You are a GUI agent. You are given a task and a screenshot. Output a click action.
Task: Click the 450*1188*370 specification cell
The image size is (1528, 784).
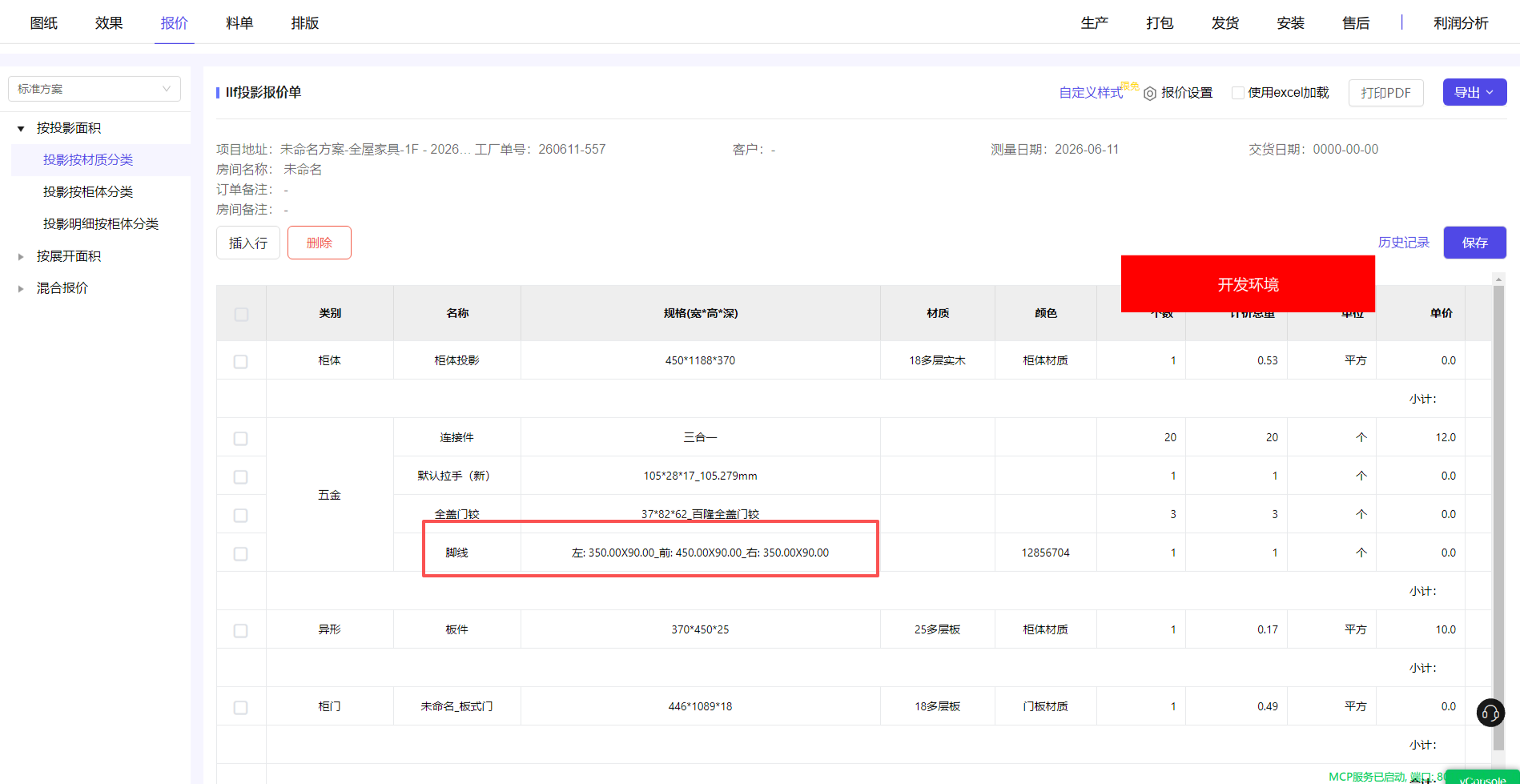(701, 360)
